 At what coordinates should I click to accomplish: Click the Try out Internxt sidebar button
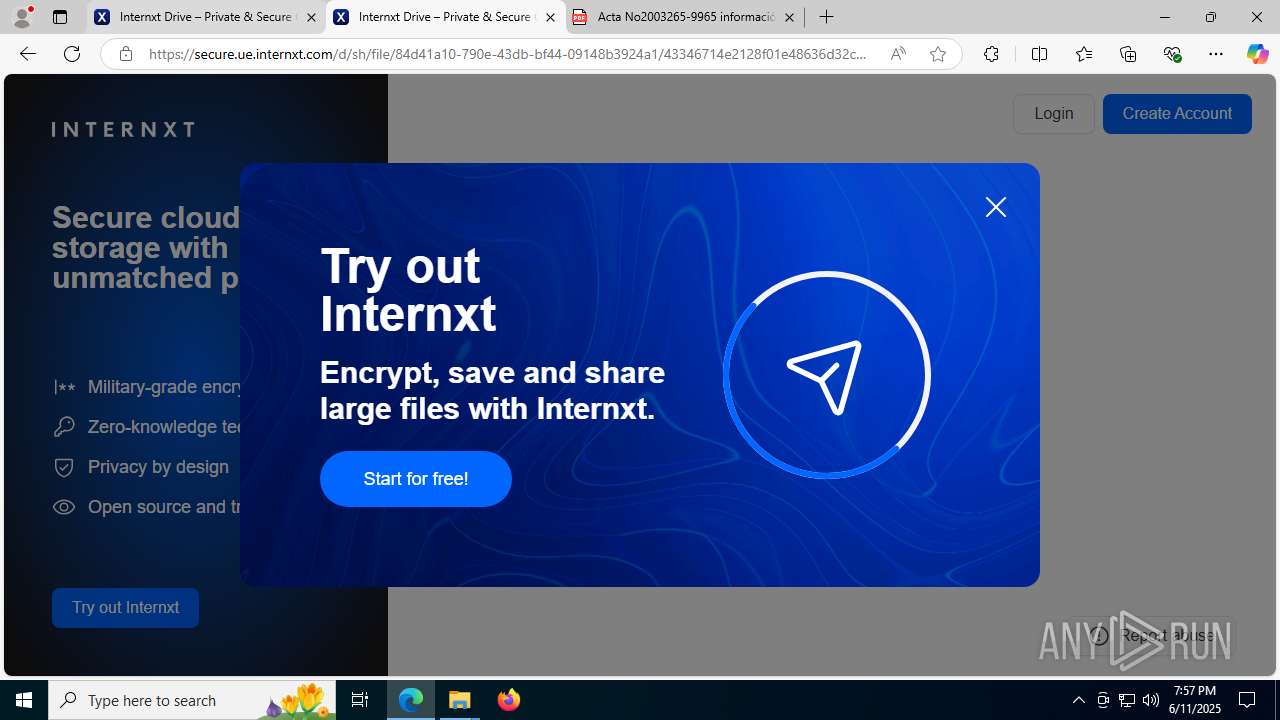[125, 608]
